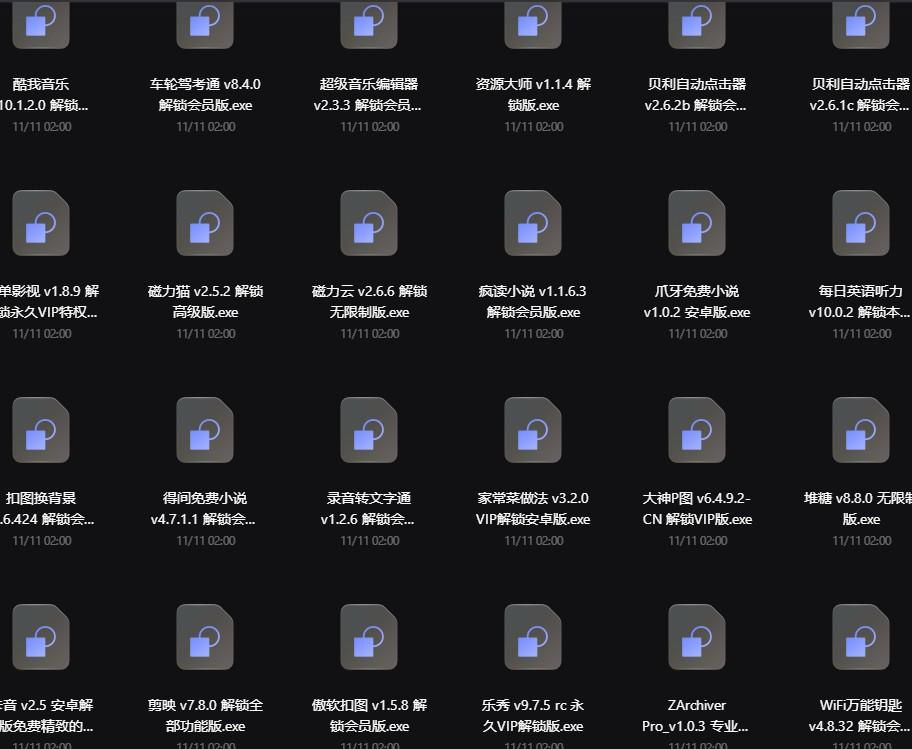Screen dimensions: 912x749
Task: Click the file name 贝利自动点击器 v2.6.2b
Action: click(x=696, y=95)
